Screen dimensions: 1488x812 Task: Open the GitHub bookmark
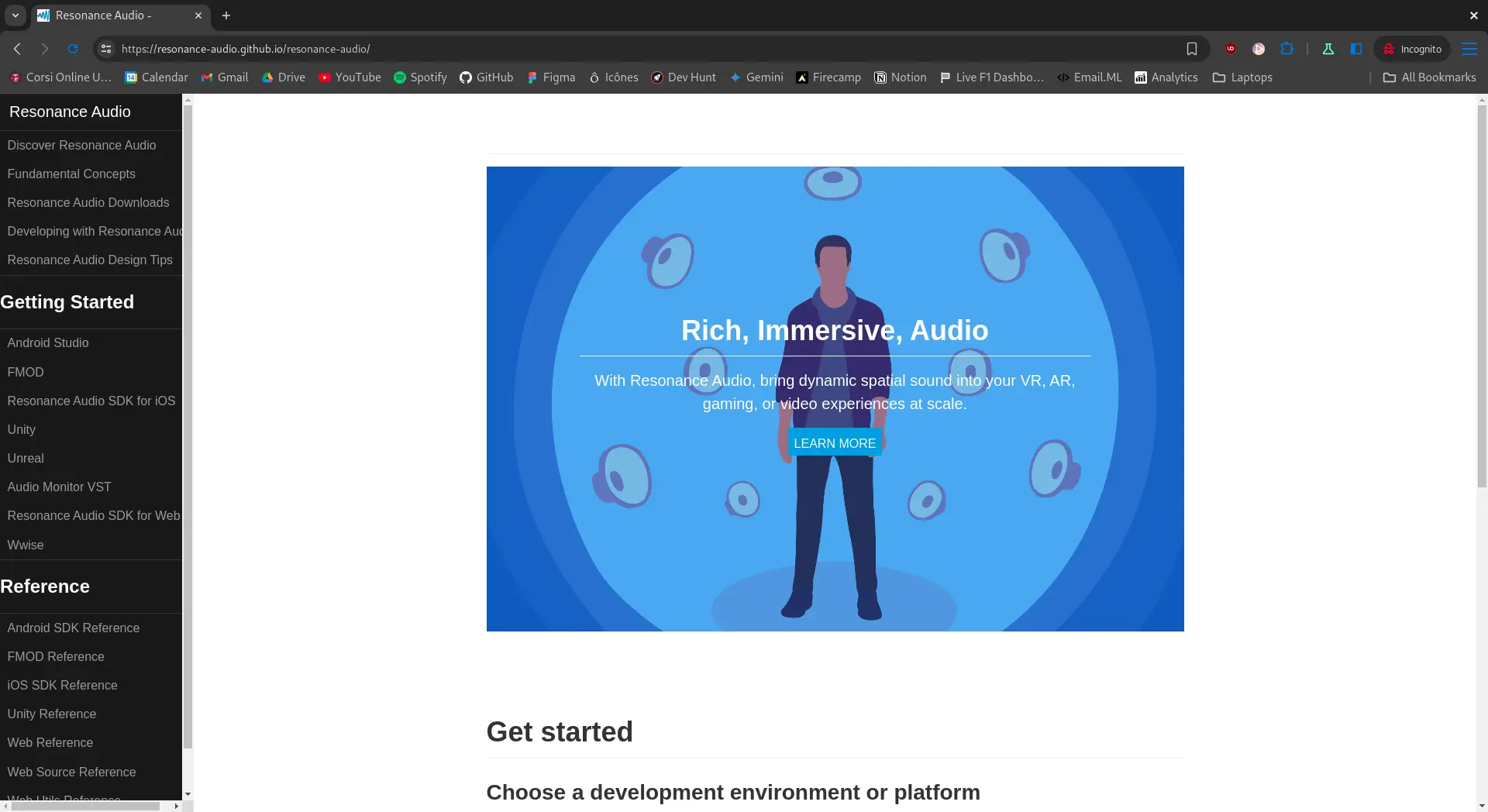[487, 77]
